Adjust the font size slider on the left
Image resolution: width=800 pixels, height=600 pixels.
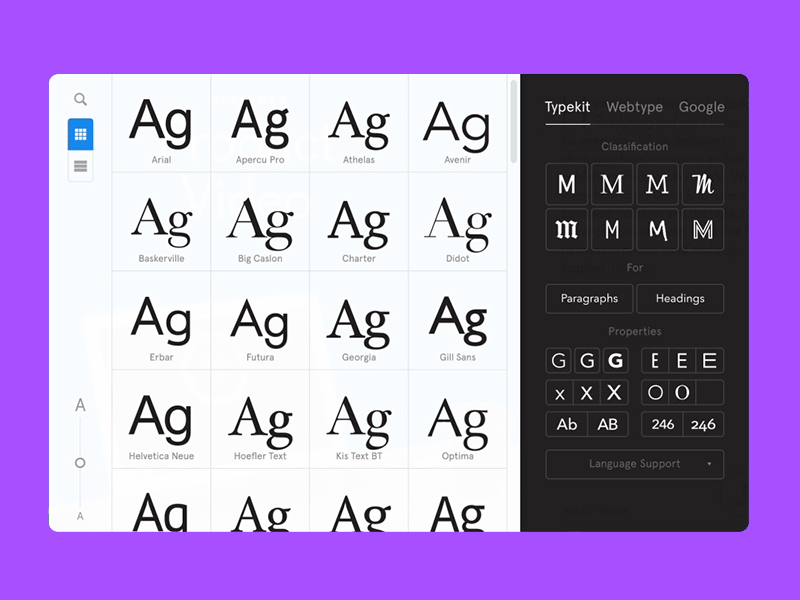pyautogui.click(x=81, y=462)
